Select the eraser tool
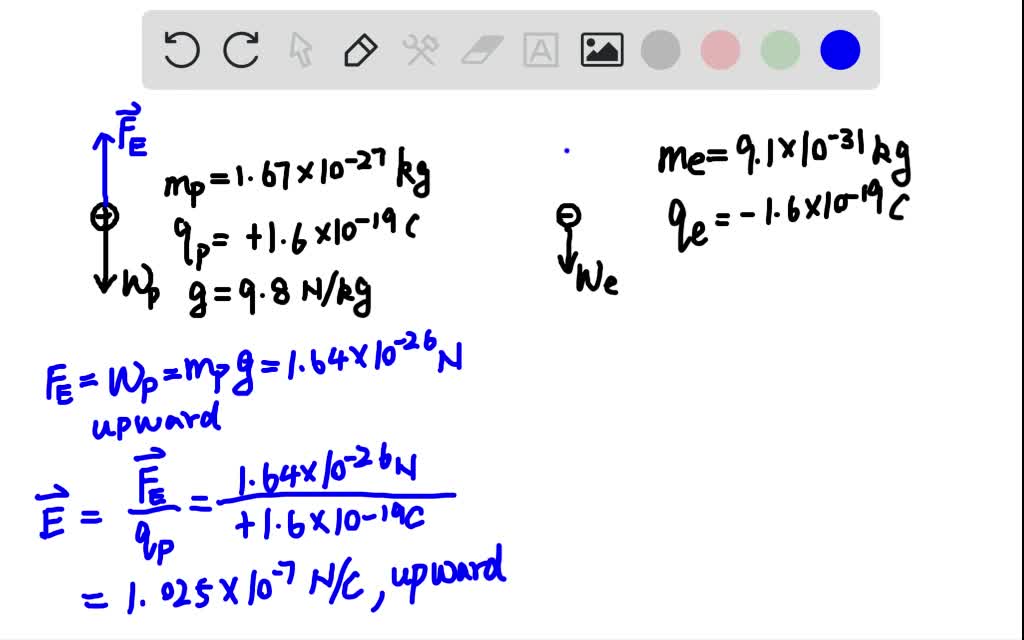 coord(480,48)
